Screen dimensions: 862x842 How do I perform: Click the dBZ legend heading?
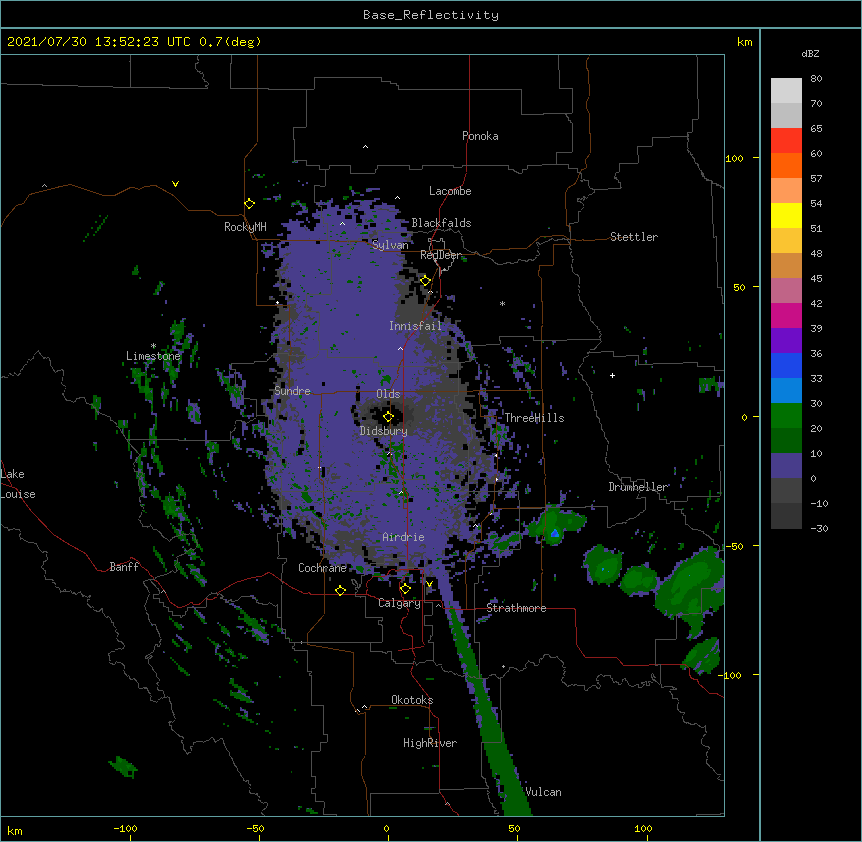(x=810, y=53)
